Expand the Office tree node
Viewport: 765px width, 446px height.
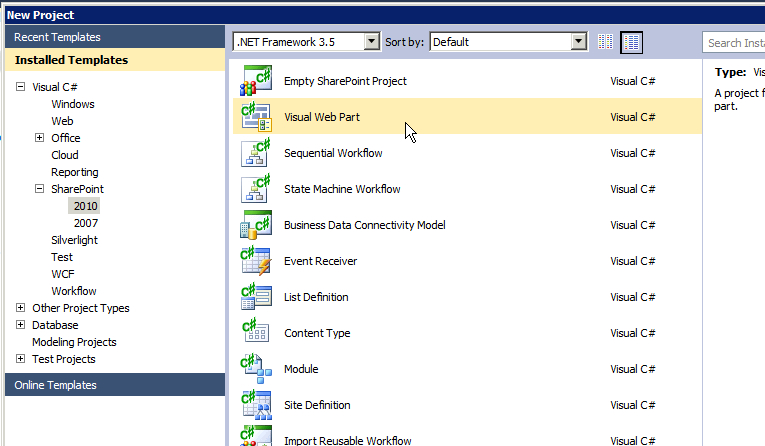pos(40,138)
